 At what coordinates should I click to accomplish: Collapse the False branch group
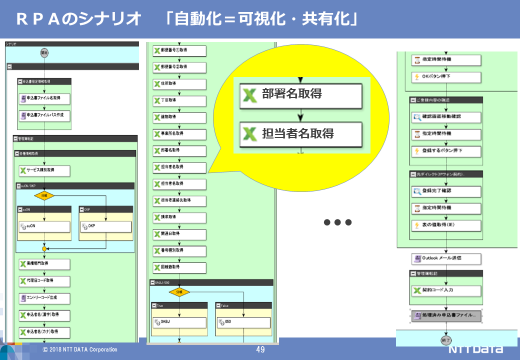point(218,305)
